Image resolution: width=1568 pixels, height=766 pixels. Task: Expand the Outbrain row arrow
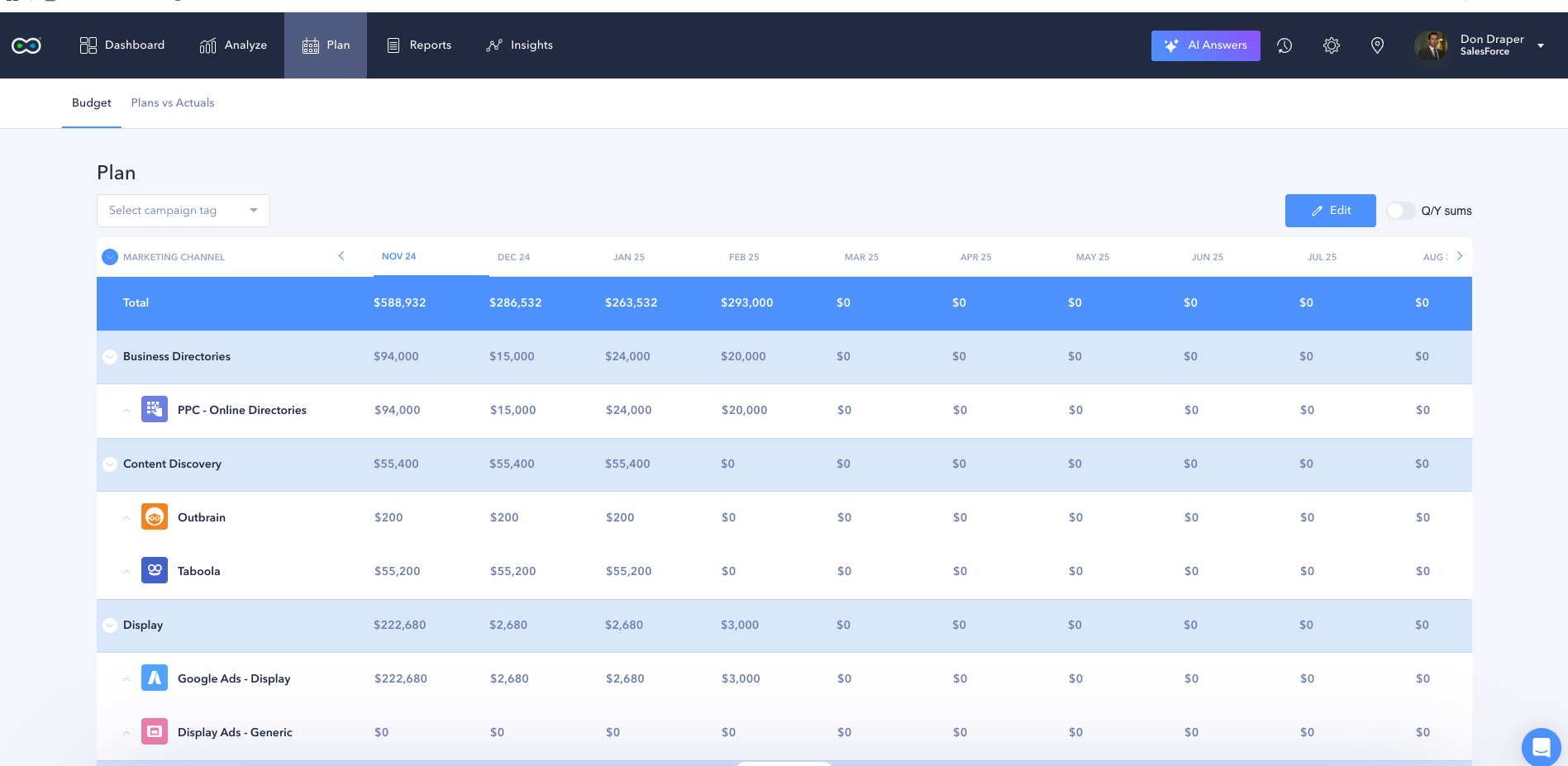(x=126, y=518)
